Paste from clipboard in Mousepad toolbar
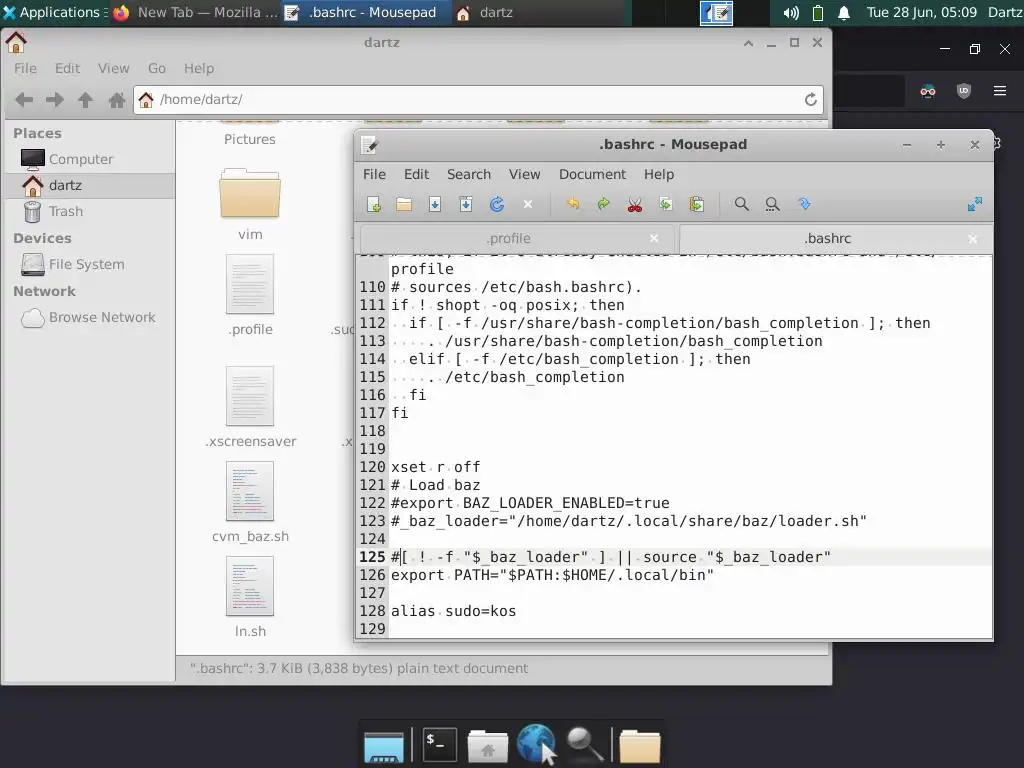 point(697,204)
